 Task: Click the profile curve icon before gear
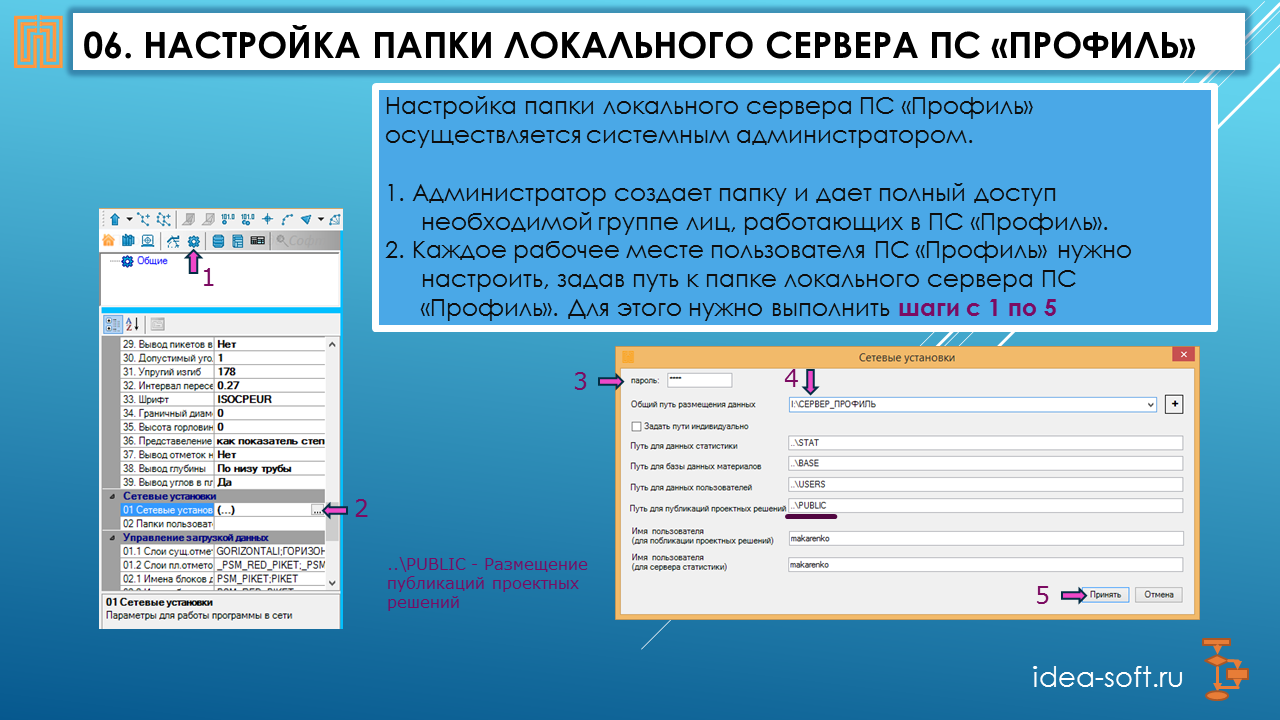pos(173,240)
